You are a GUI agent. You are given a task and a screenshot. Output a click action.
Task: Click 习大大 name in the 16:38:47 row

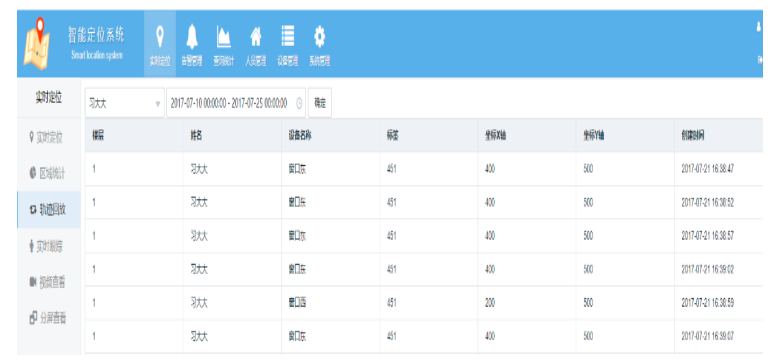tap(199, 169)
